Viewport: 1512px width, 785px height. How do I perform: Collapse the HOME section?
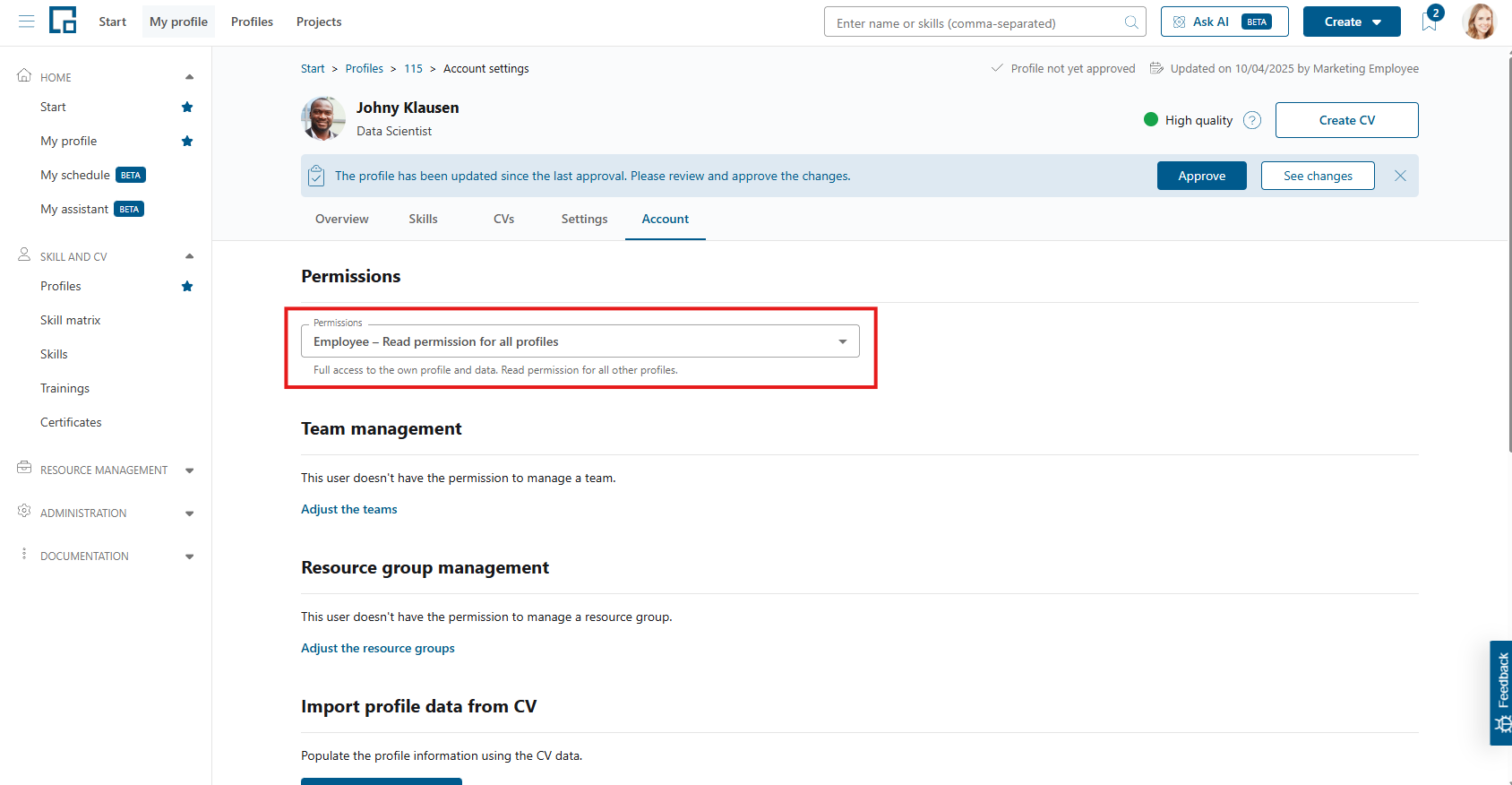tap(189, 77)
